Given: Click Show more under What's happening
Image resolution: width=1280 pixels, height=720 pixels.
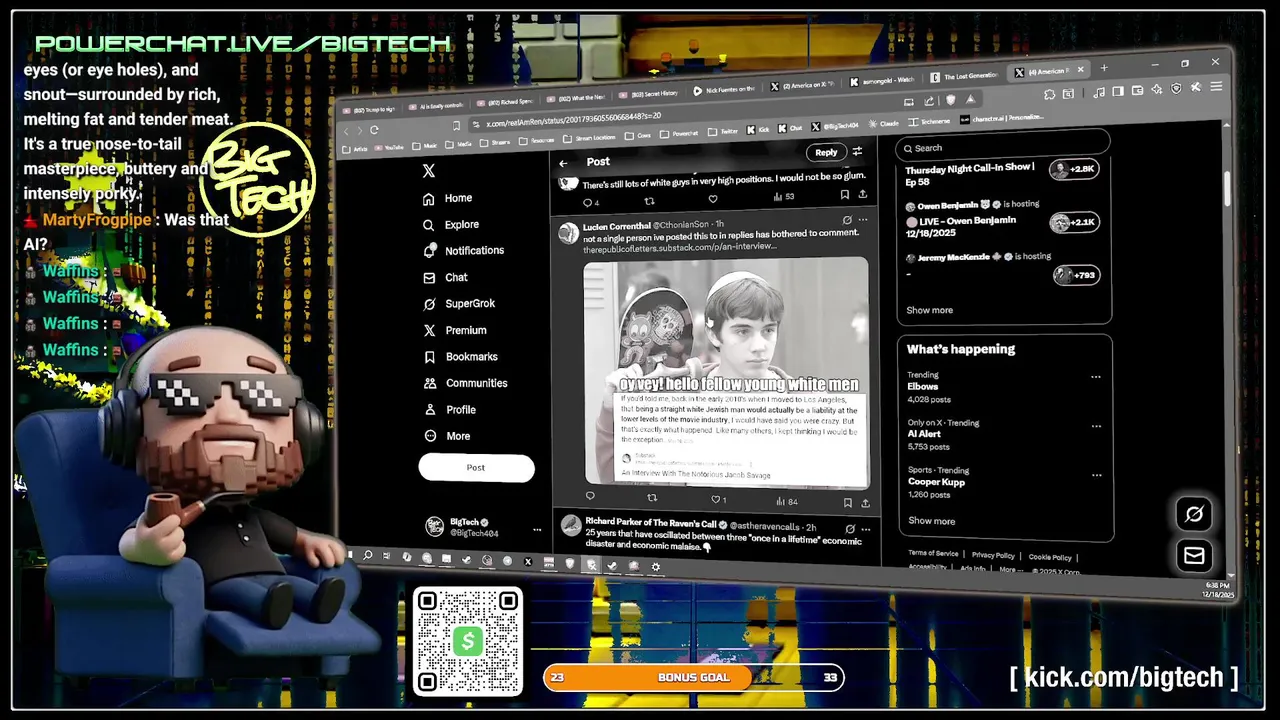Looking at the screenshot, I should coord(931,521).
